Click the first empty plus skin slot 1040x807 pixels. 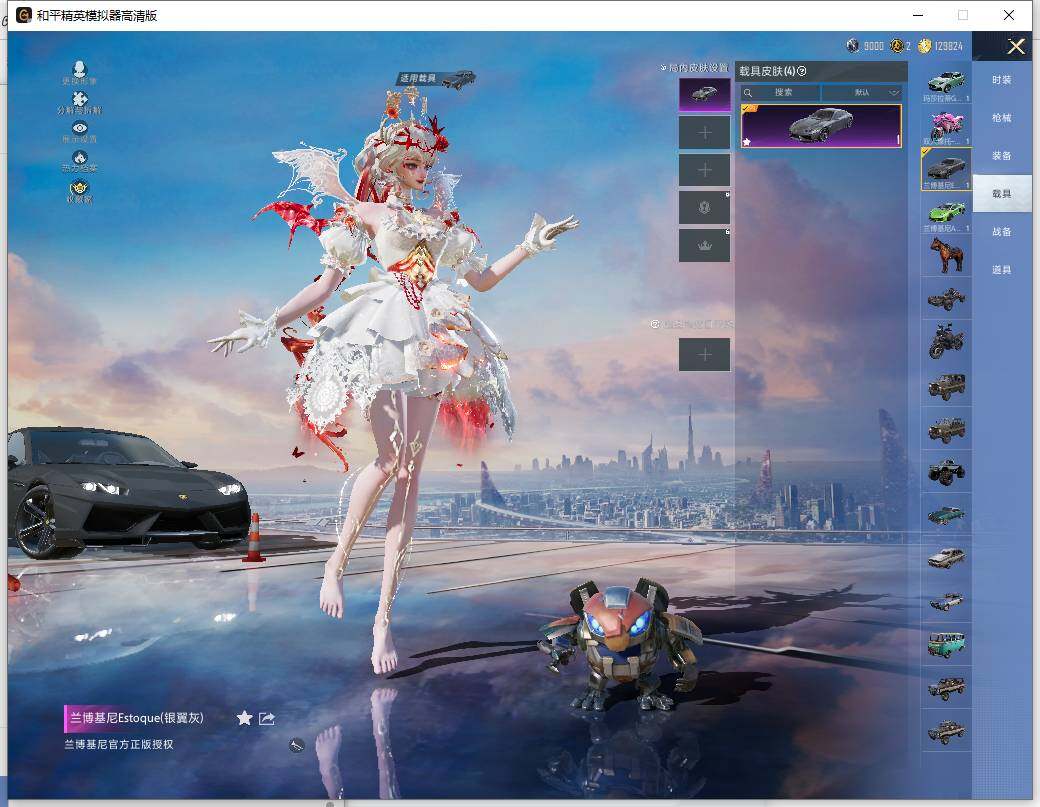704,132
